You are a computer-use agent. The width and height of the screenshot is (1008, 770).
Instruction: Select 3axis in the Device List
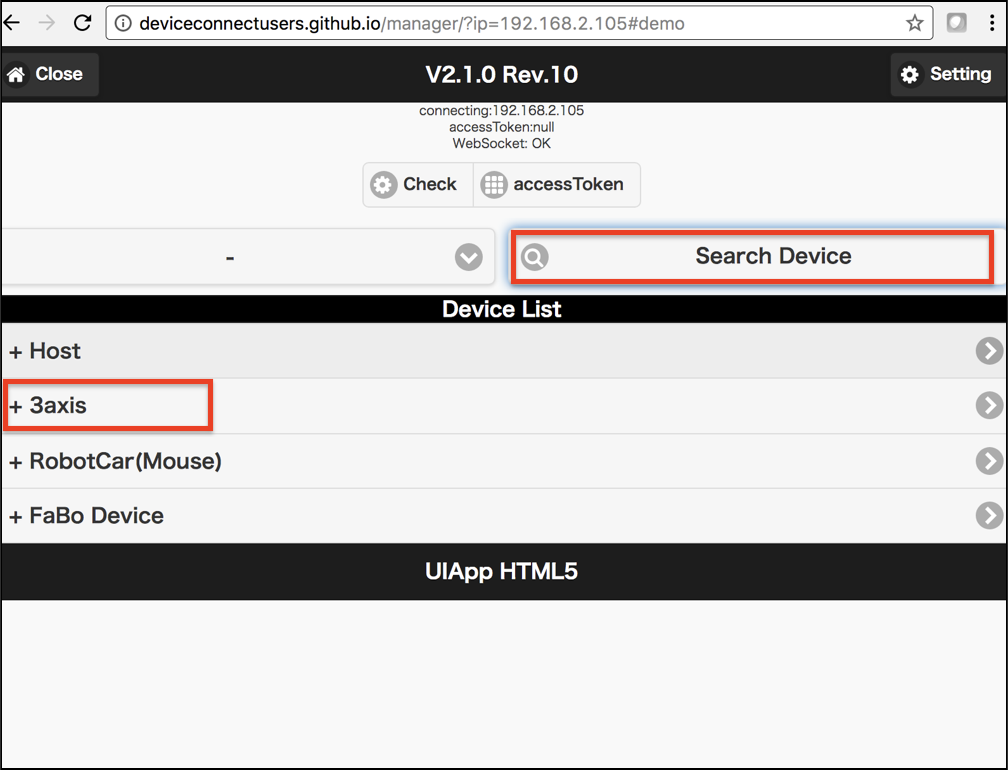pos(58,406)
